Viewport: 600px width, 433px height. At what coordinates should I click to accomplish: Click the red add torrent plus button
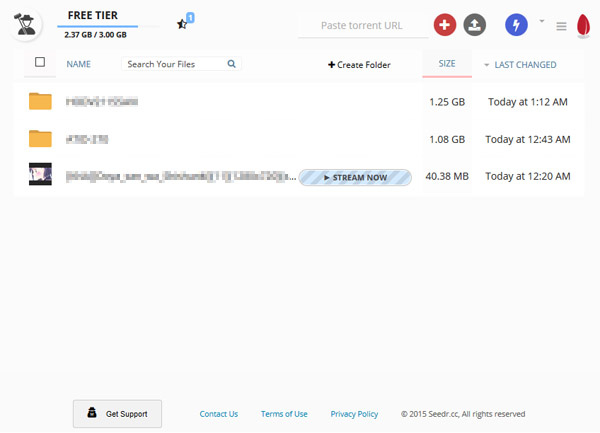pos(446,25)
